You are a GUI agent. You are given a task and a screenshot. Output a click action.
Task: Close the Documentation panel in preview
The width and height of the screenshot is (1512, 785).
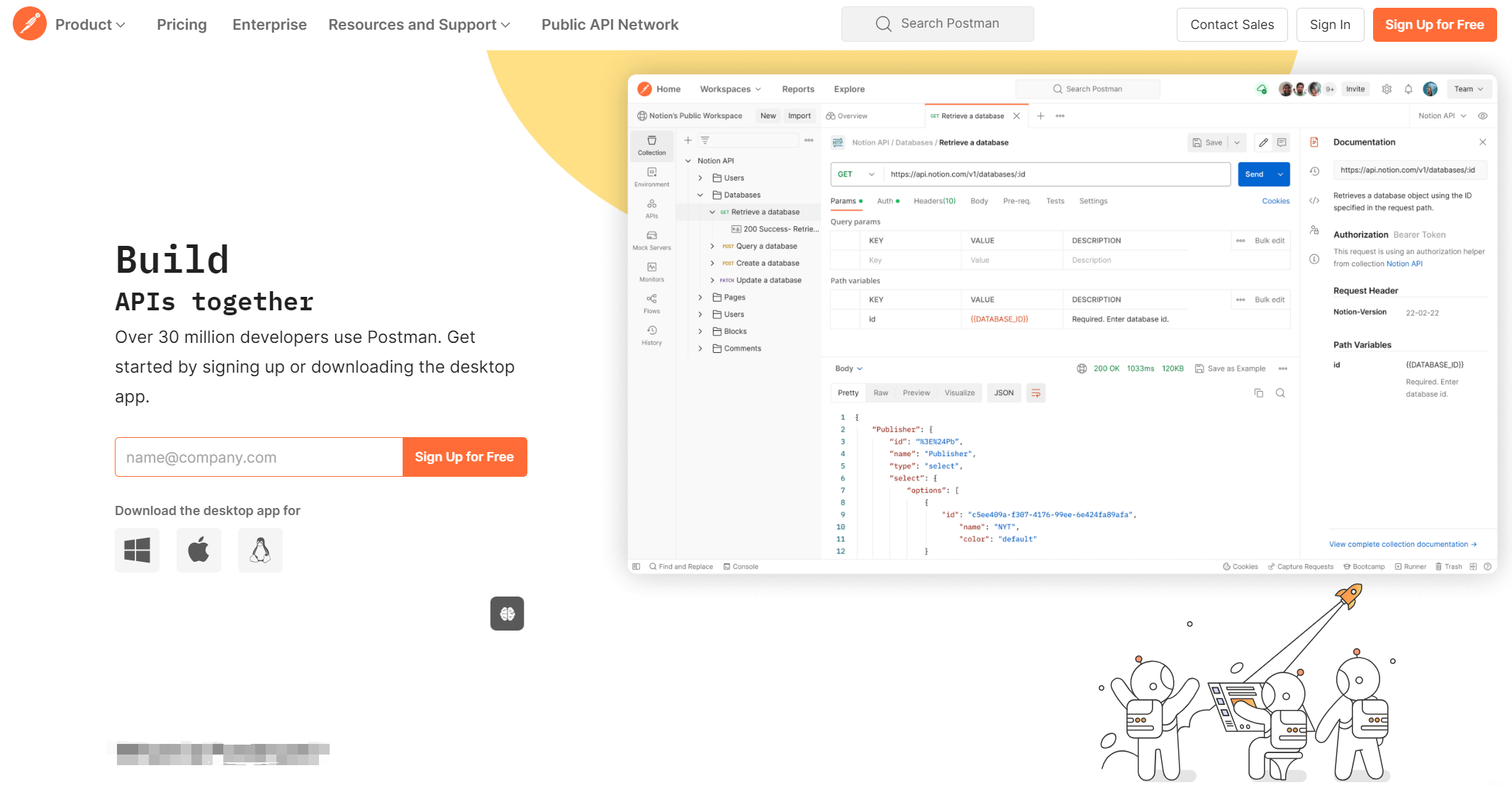[x=1482, y=142]
